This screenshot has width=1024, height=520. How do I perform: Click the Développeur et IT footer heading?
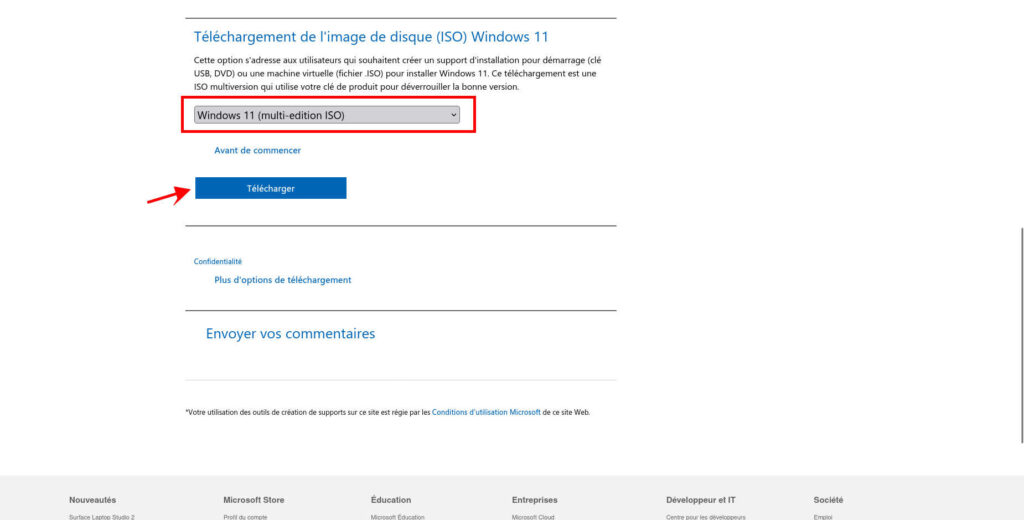700,500
